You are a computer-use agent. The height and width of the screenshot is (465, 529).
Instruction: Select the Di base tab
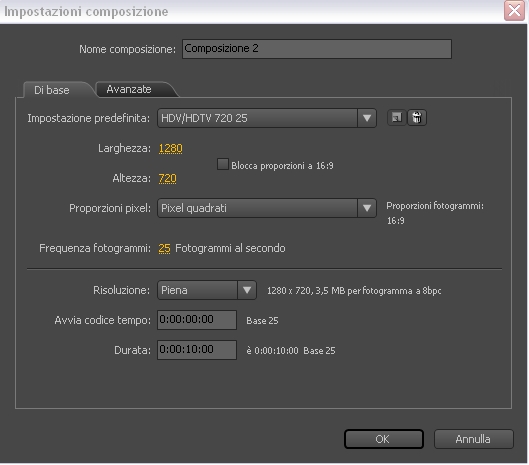tap(54, 90)
